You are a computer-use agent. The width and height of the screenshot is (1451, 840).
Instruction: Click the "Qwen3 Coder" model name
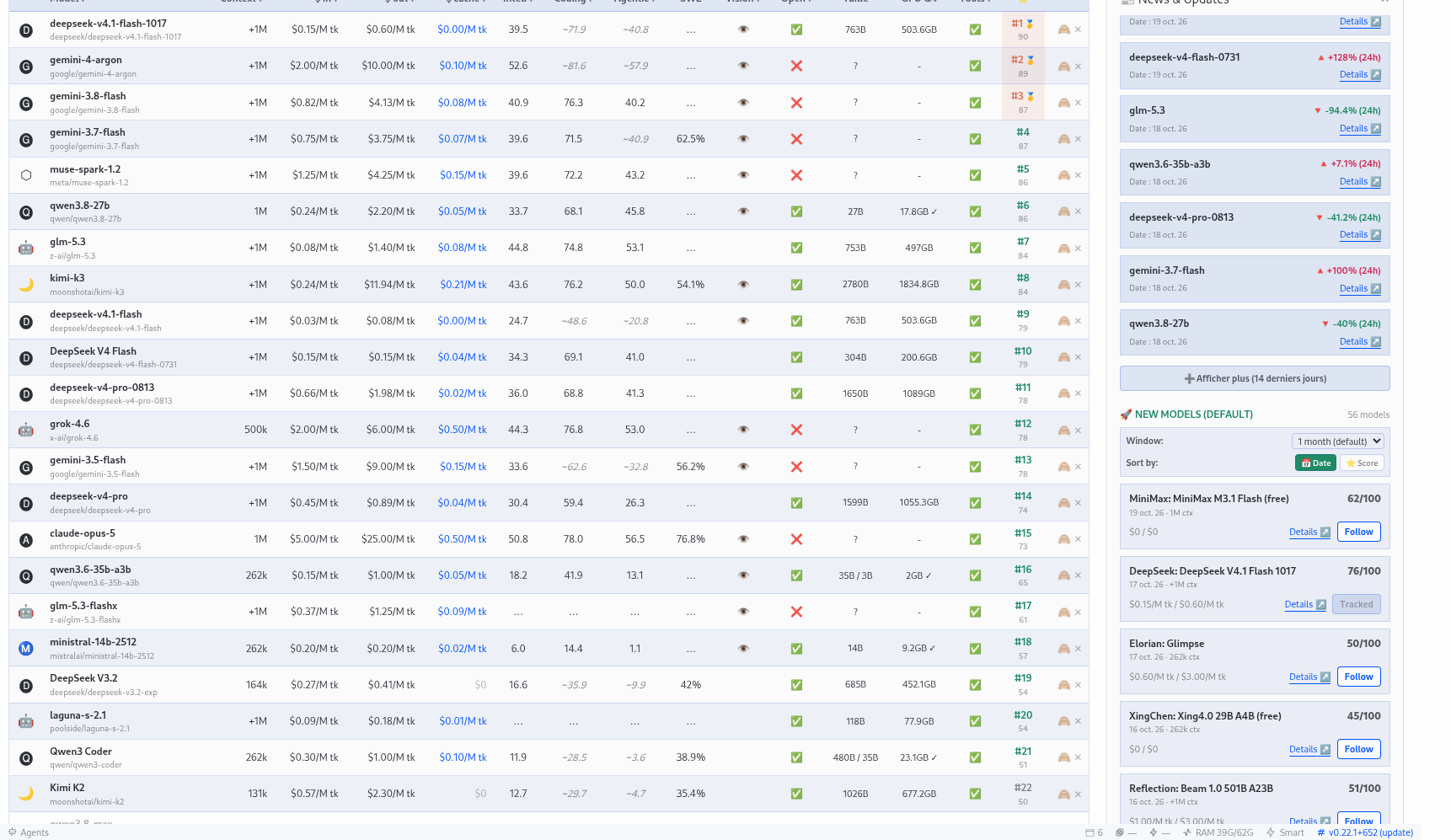coord(81,752)
